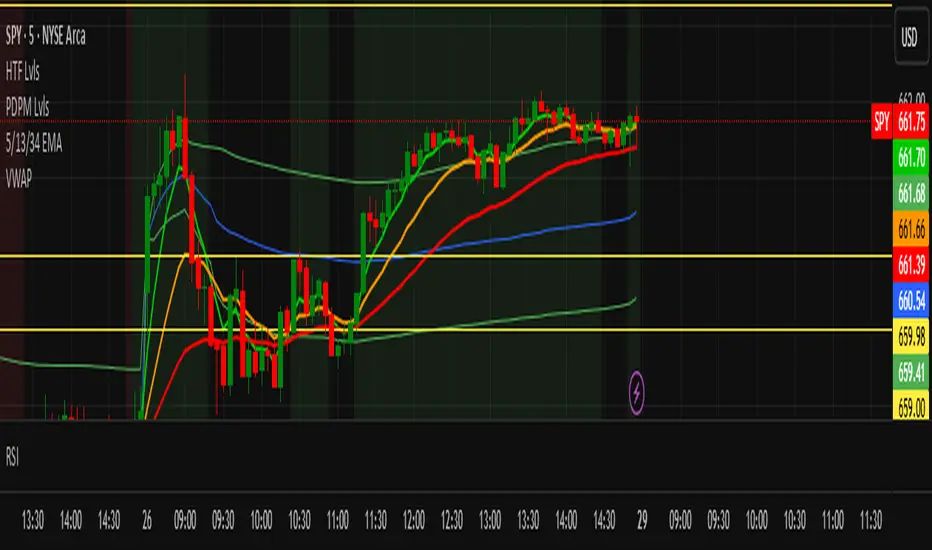932x550 pixels.
Task: Click the green 659.41 price label
Action: [x=911, y=372]
